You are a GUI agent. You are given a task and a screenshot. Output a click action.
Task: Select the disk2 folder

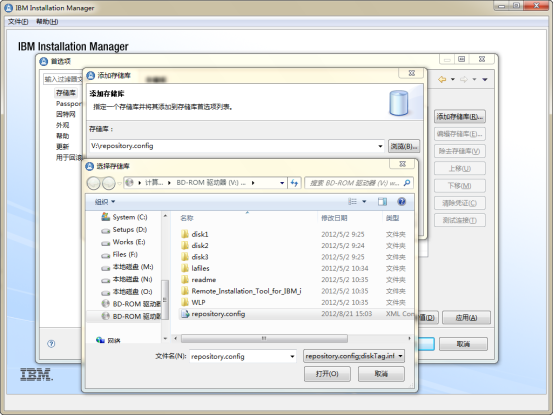pyautogui.click(x=195, y=245)
